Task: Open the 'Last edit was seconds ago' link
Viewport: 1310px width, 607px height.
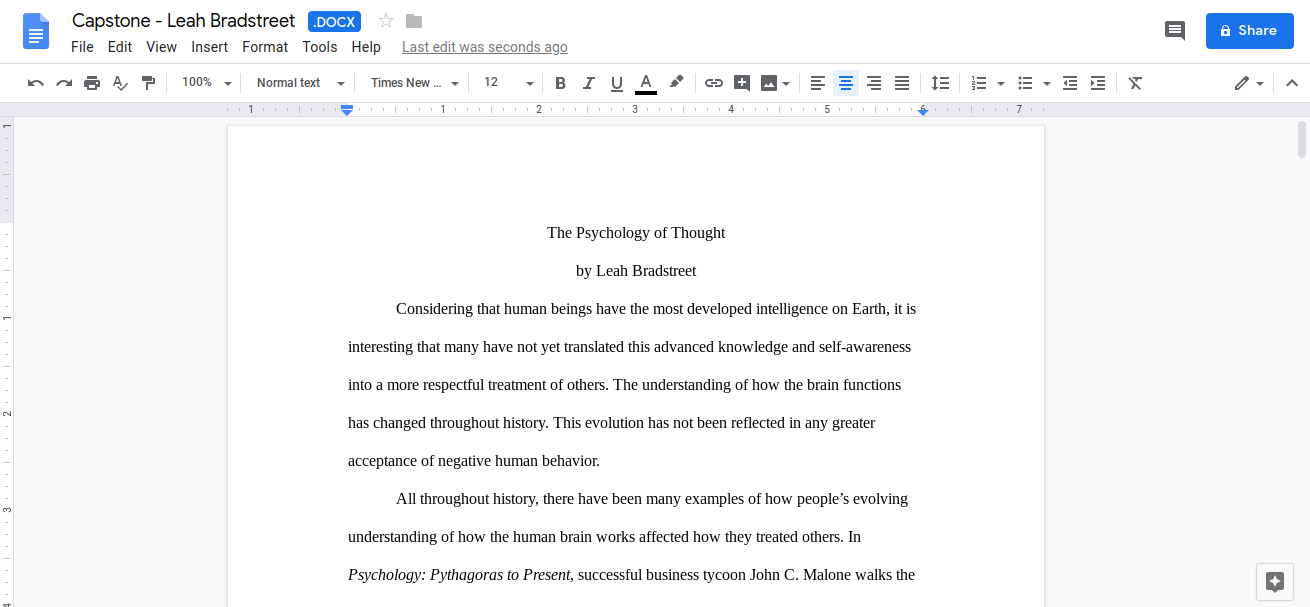Action: coord(484,47)
